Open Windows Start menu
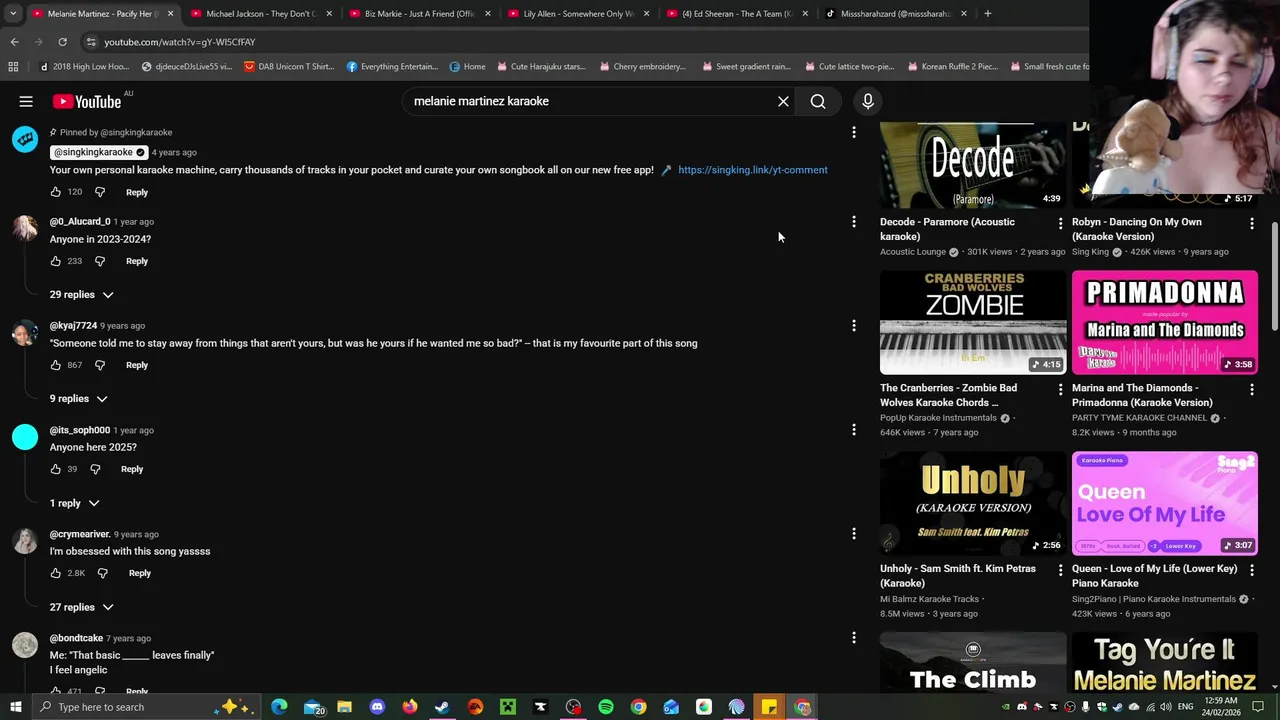 pyautogui.click(x=15, y=707)
